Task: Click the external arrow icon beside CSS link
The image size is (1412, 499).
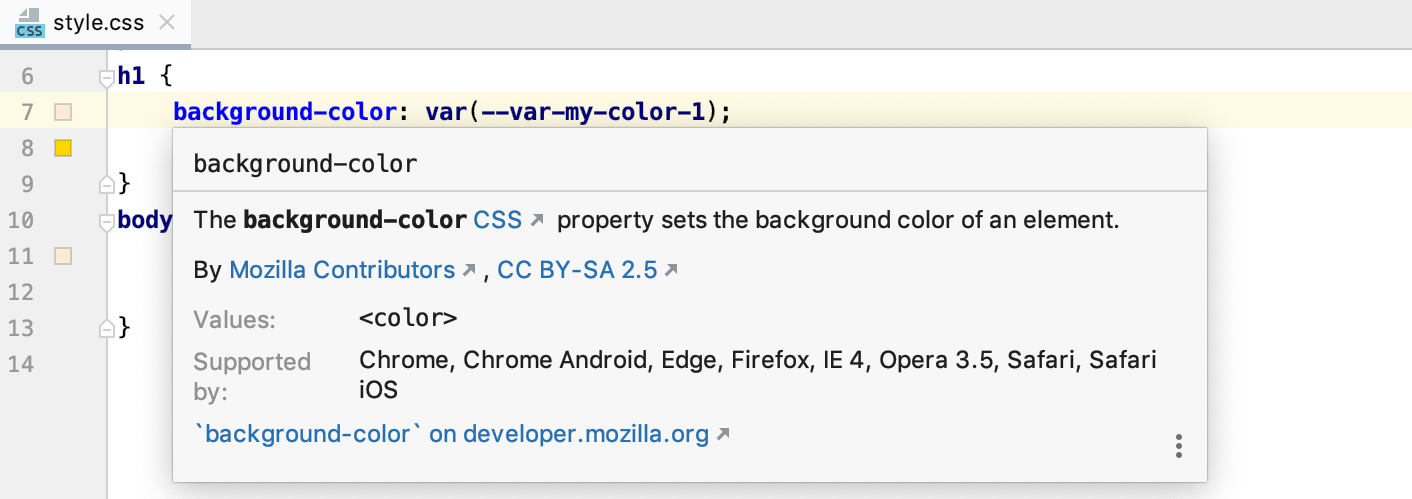Action: point(537,220)
